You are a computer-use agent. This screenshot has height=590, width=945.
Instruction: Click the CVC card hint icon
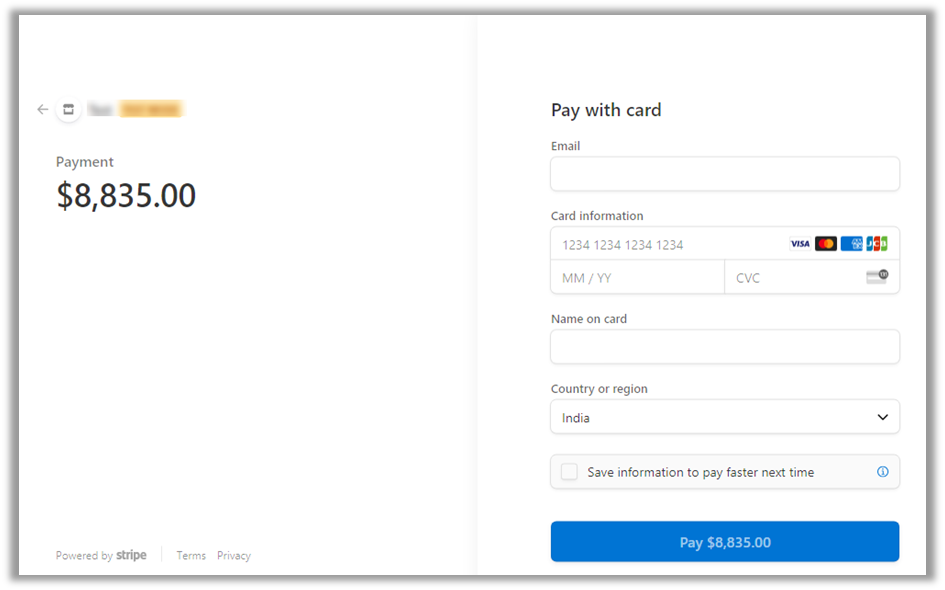pos(876,277)
